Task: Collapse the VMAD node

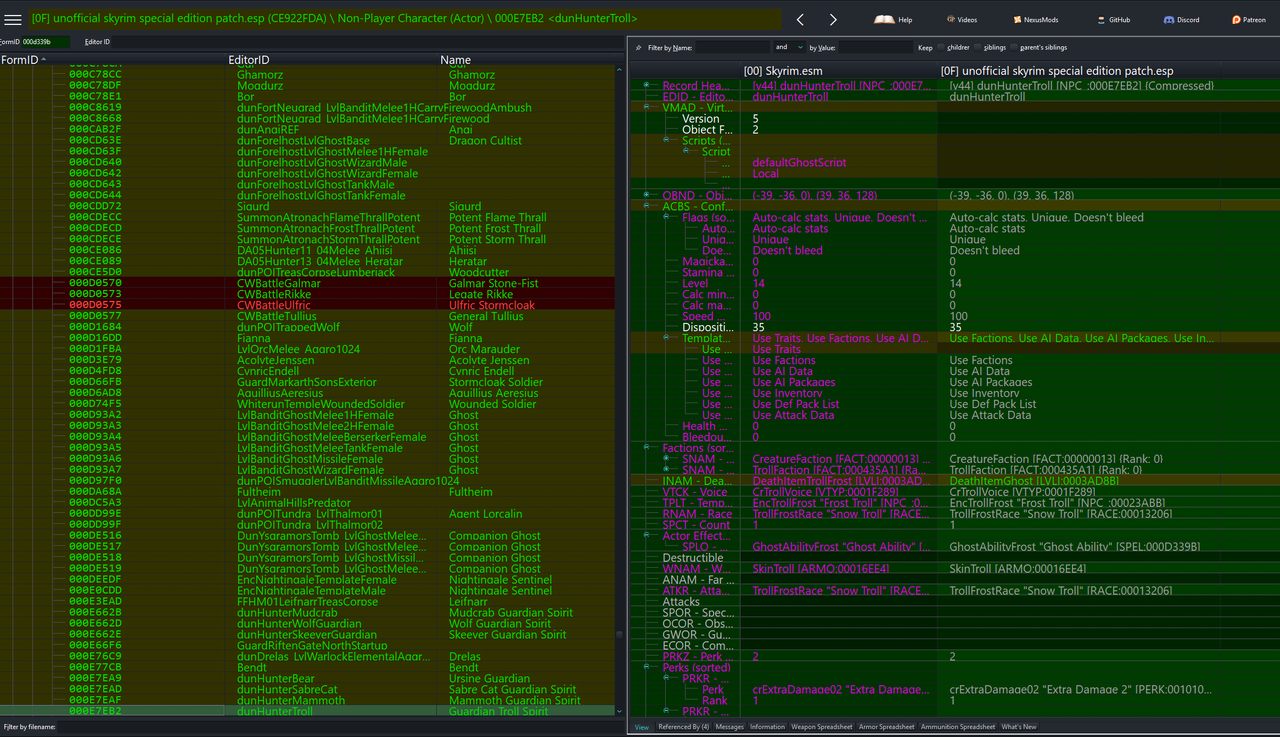Action: coord(647,108)
